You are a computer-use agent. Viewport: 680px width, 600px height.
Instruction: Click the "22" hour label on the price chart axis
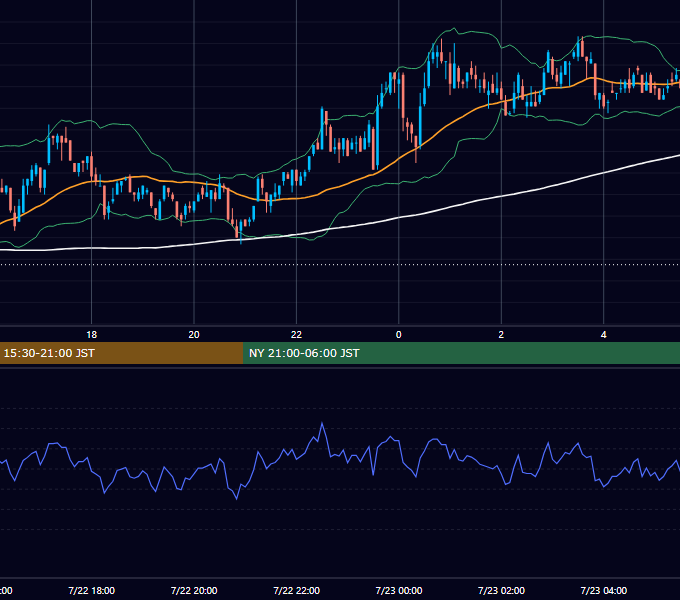point(296,335)
